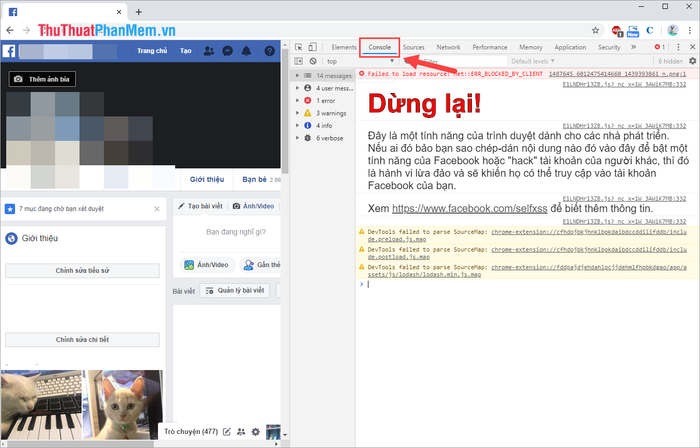Click the 6 hidden messages label
The image size is (700, 448).
671,61
